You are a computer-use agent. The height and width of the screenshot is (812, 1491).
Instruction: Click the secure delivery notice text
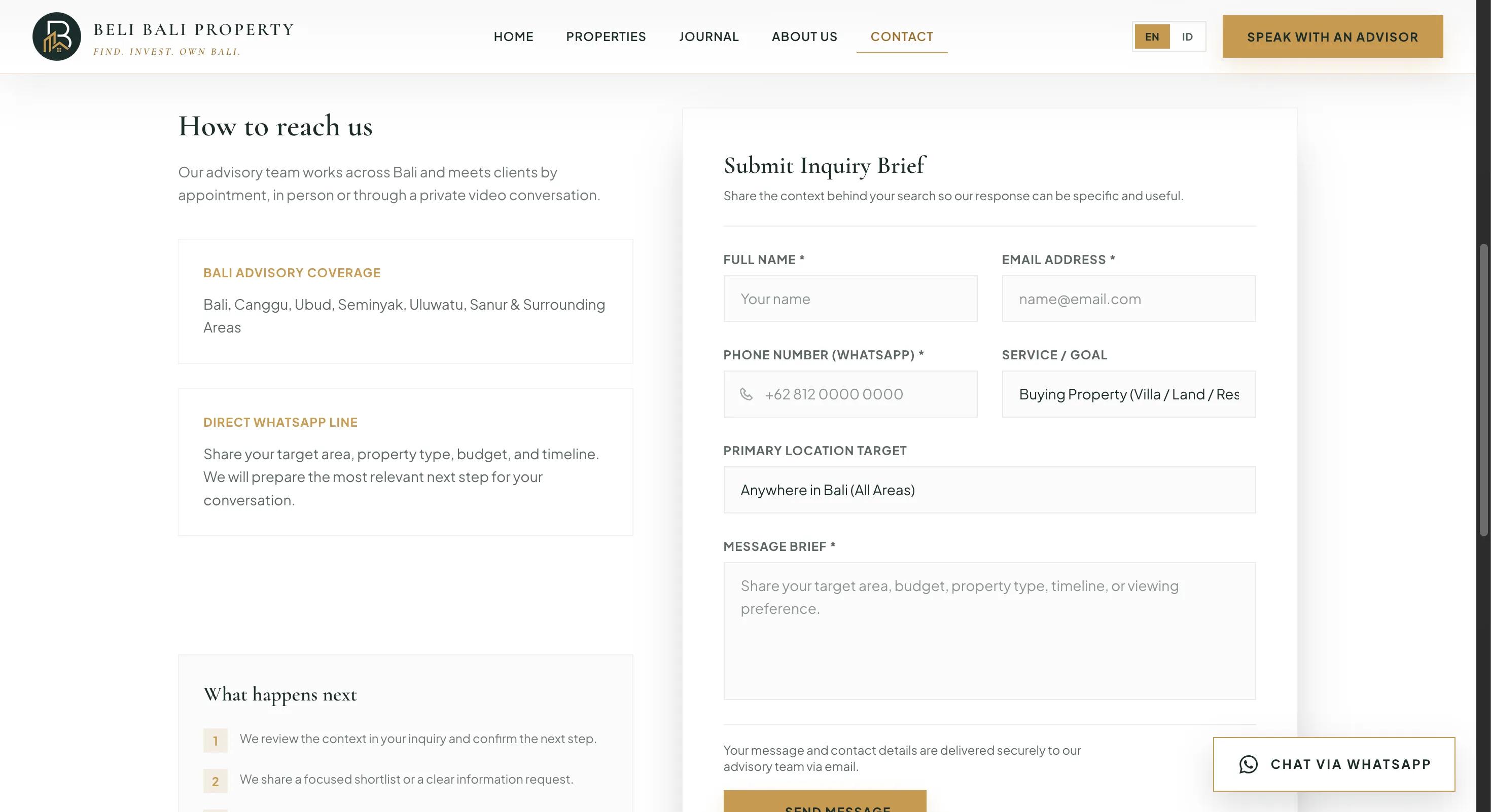pyautogui.click(x=902, y=758)
